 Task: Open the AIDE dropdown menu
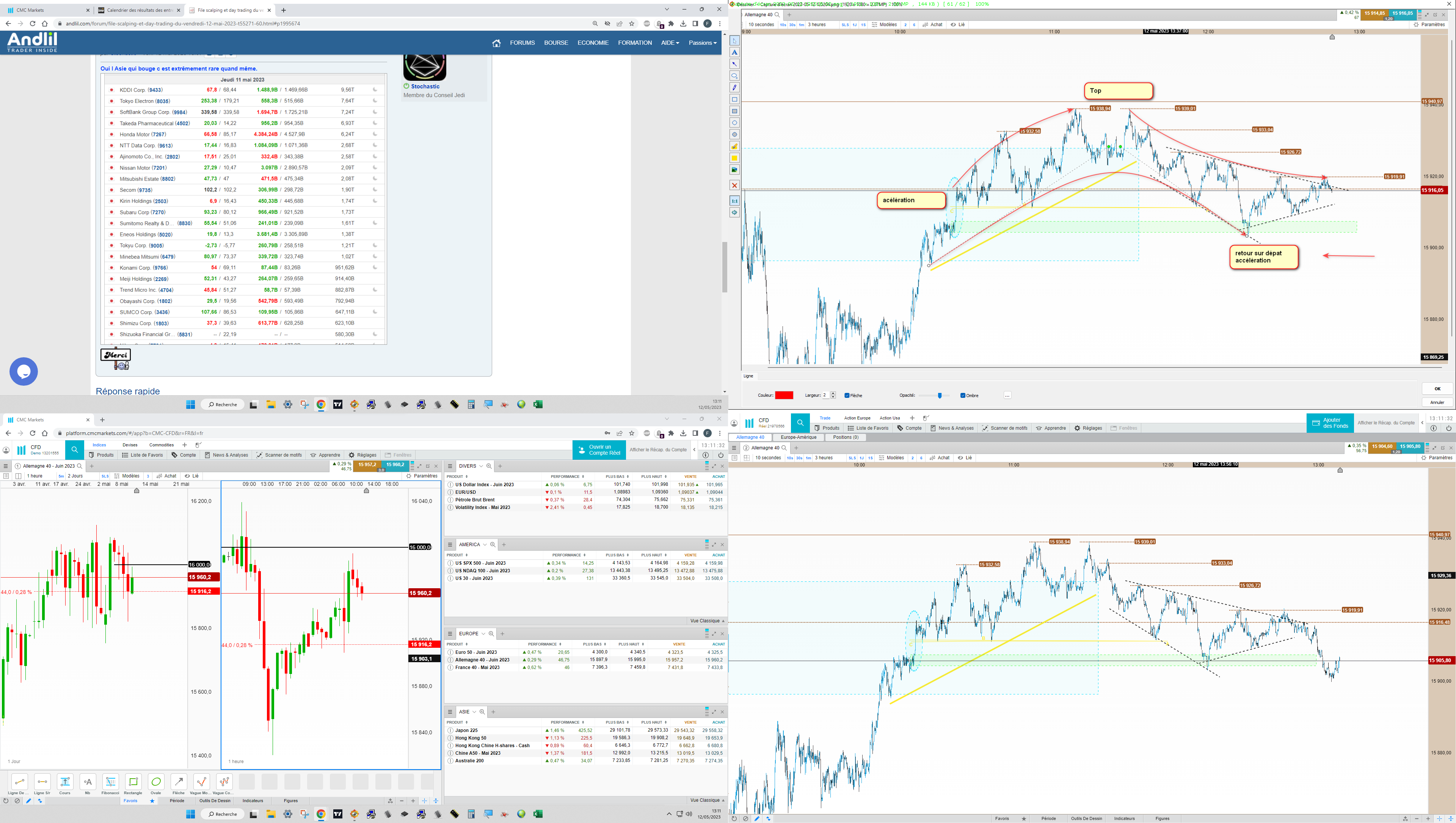tap(670, 43)
